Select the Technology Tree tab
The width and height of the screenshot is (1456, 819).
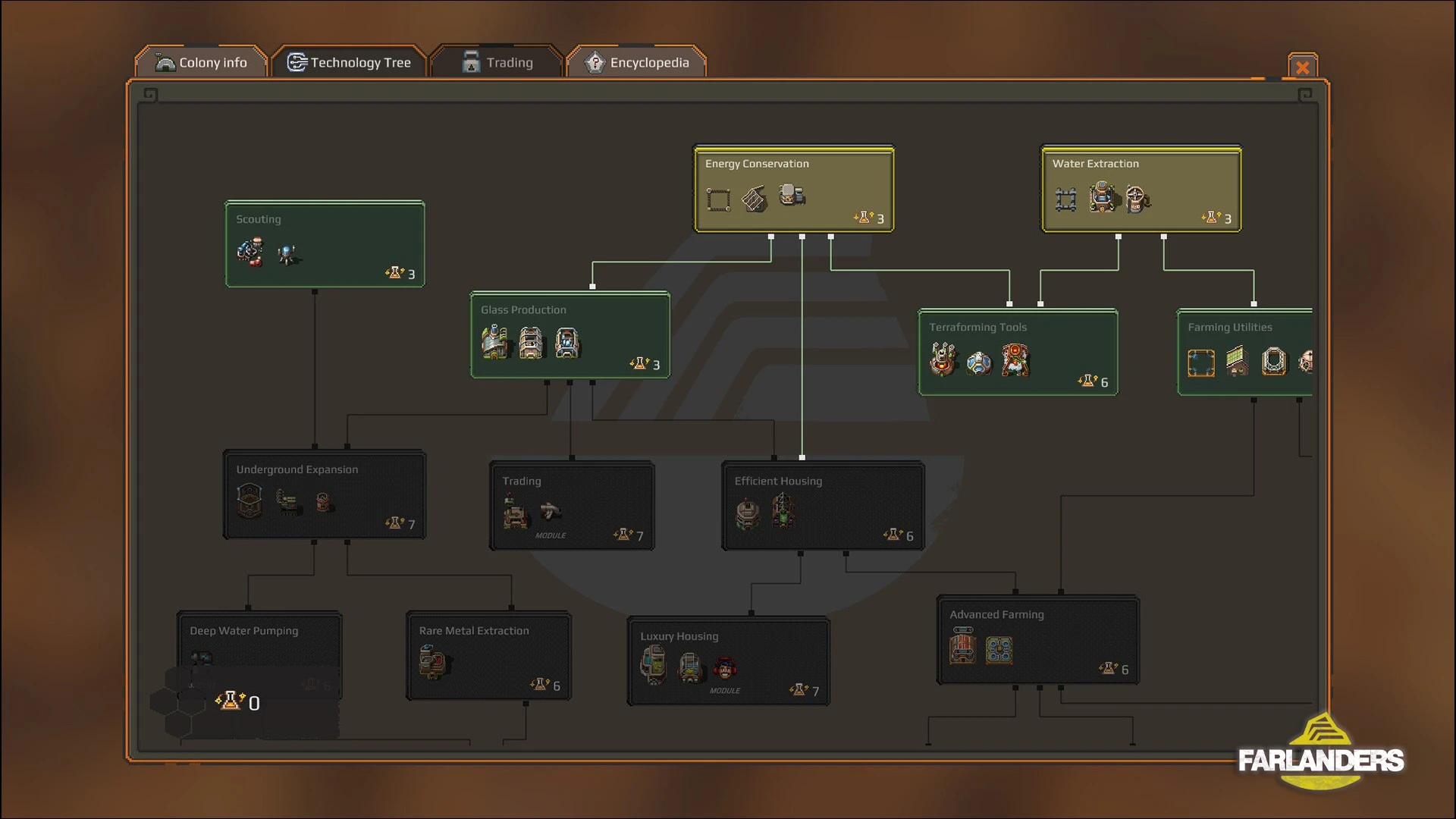tap(349, 63)
